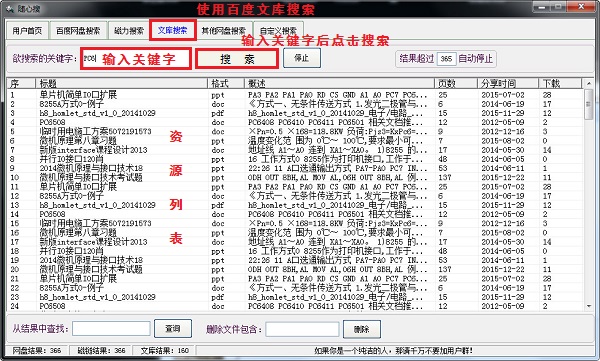The width and height of the screenshot is (600, 361).
Task: Select row 2 titled 8255A方式0-例子
Action: click(x=295, y=104)
